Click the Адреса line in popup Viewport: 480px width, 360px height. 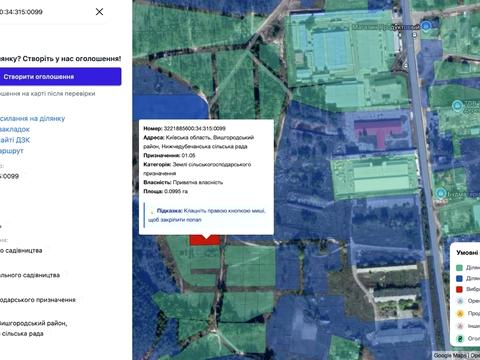coord(199,142)
